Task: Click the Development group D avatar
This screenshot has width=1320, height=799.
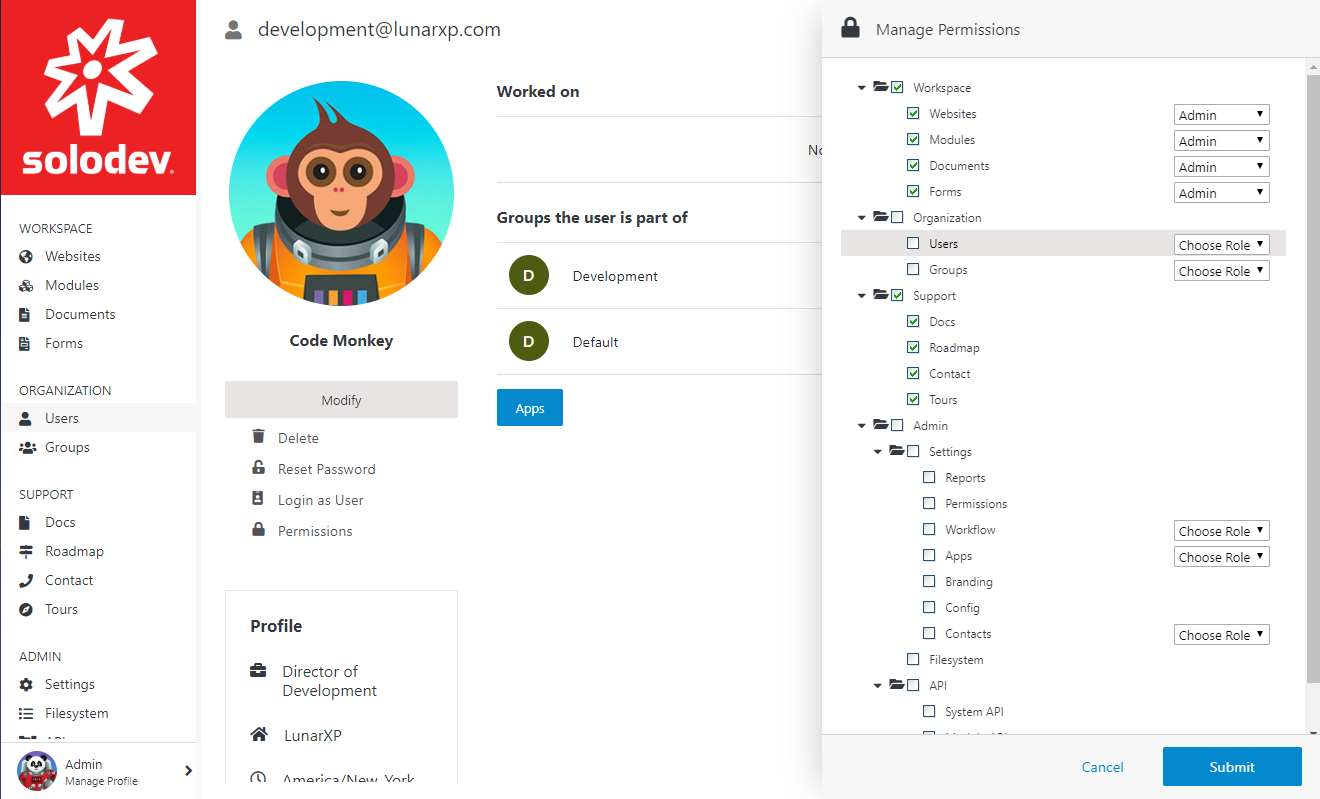Action: point(529,276)
